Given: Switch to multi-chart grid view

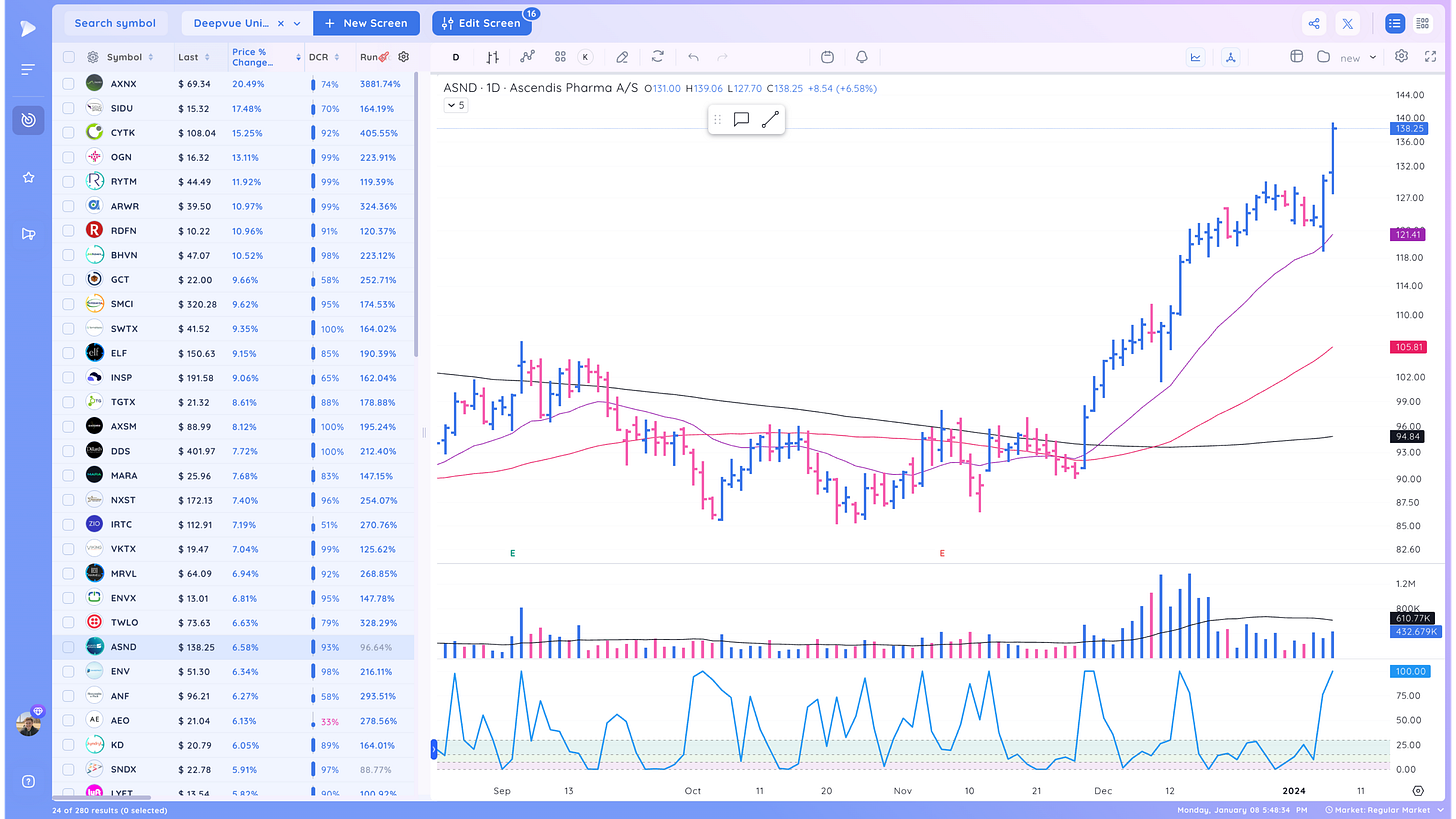Looking at the screenshot, I should [x=1423, y=24].
